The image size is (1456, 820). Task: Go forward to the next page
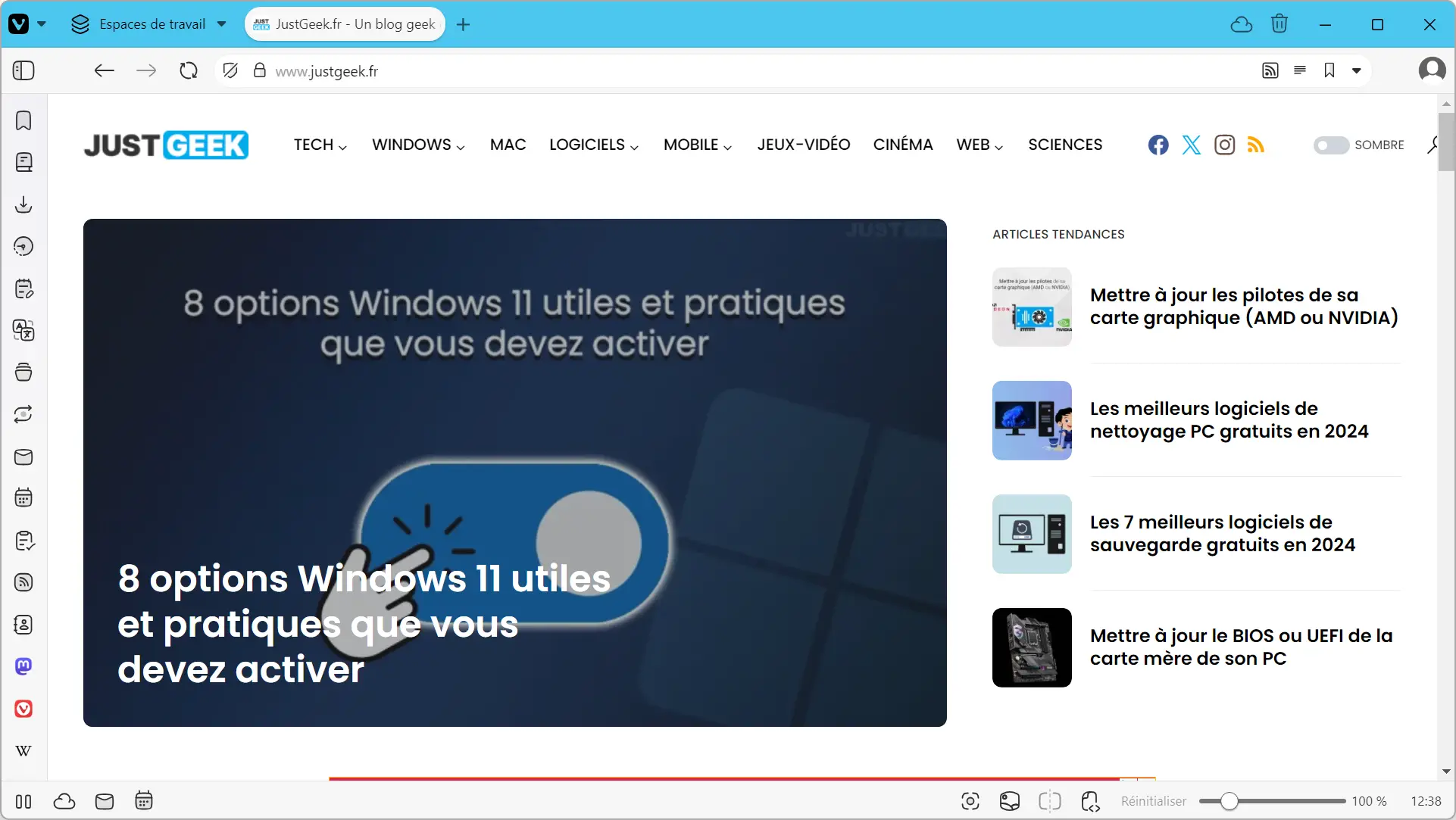(x=146, y=70)
